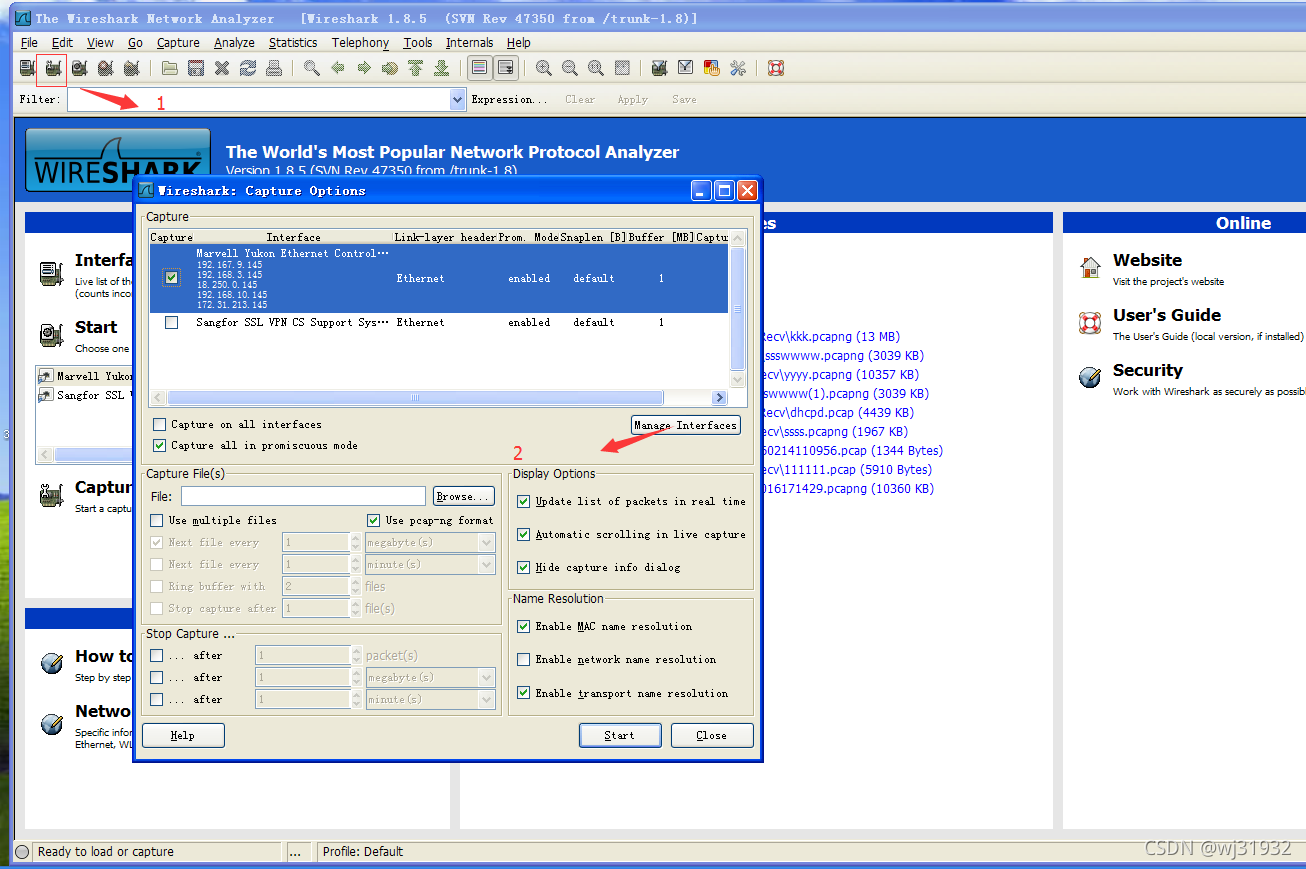Toggle Enable MAC name resolution
This screenshot has height=869, width=1306.
click(523, 626)
